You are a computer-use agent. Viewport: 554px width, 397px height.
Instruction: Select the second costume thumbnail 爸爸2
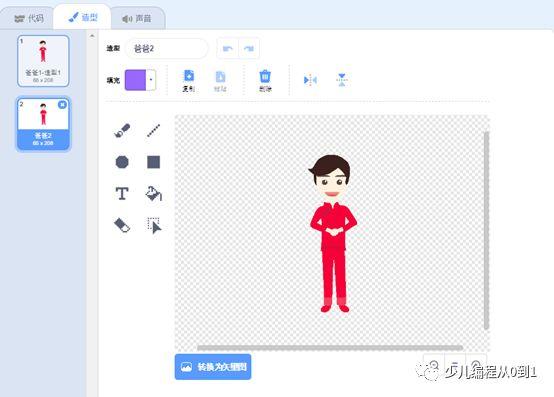43,124
